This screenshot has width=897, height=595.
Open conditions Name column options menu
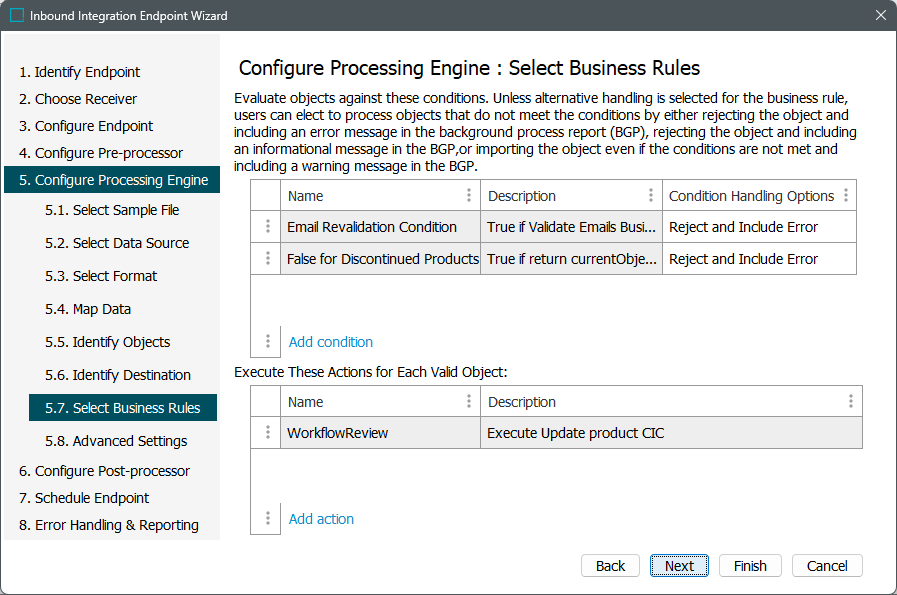coord(469,196)
